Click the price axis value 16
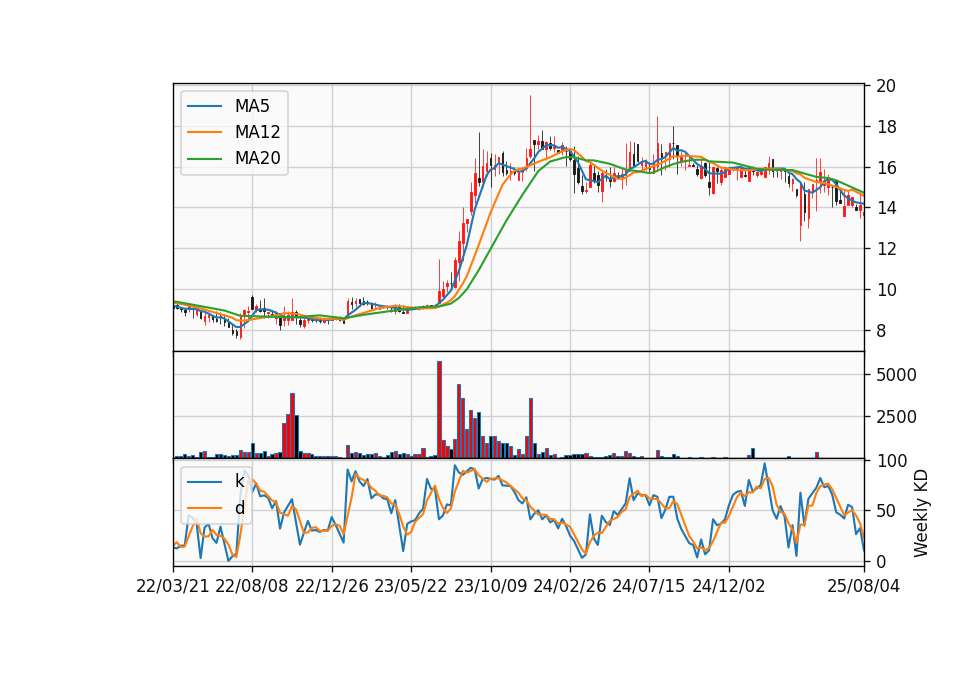Screen dimensions: 960x690 (x=886, y=168)
